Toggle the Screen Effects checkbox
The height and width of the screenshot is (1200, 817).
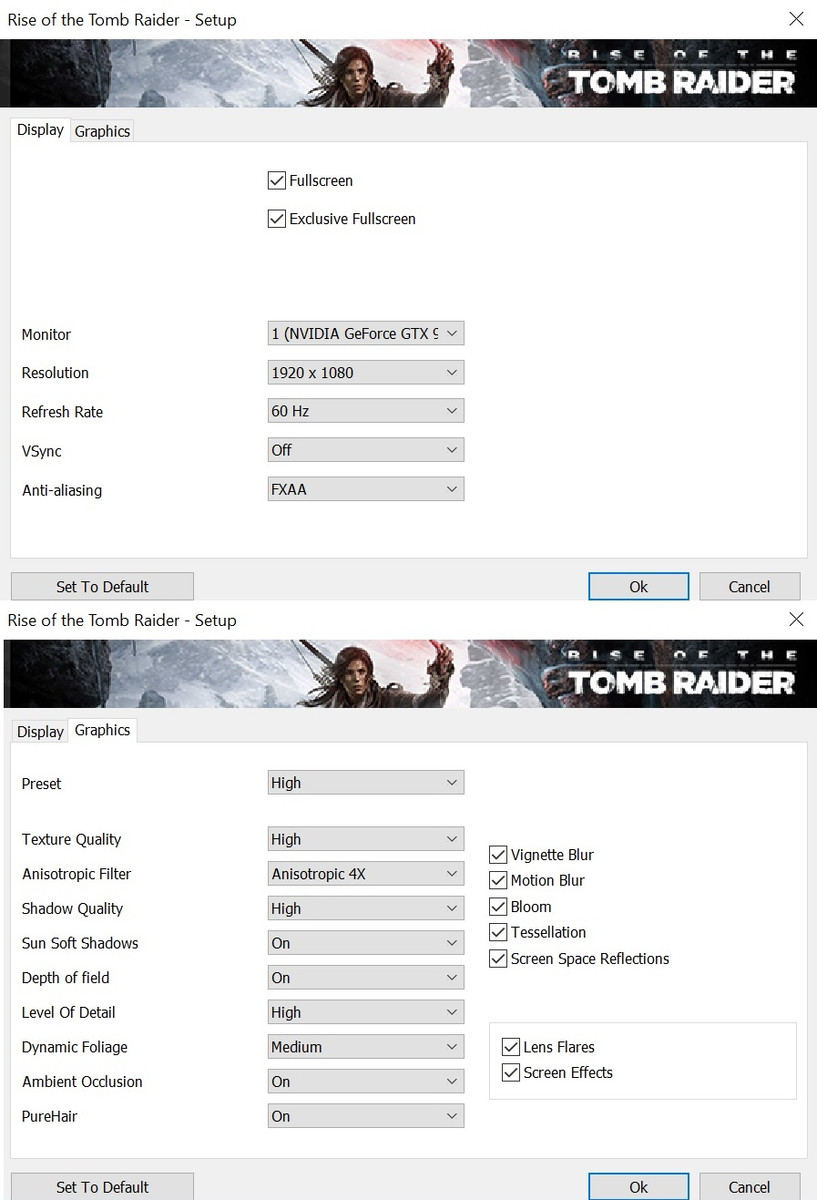pos(510,1073)
